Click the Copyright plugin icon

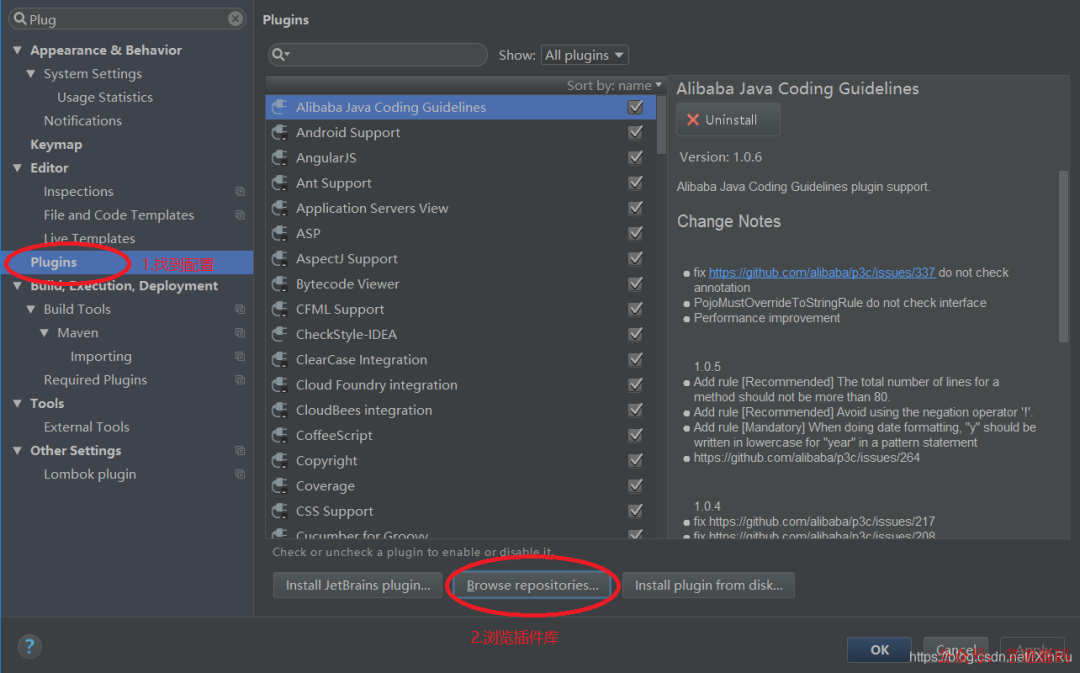point(280,461)
